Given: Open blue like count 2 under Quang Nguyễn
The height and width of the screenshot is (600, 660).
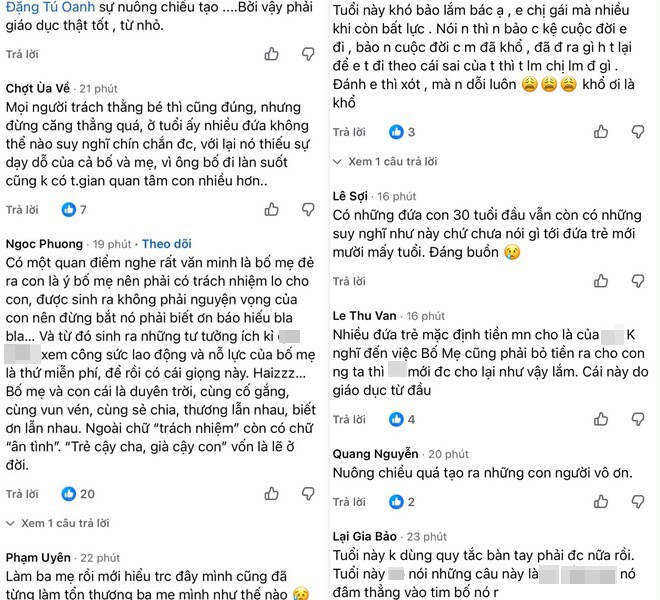Looking at the screenshot, I should click(x=402, y=502).
